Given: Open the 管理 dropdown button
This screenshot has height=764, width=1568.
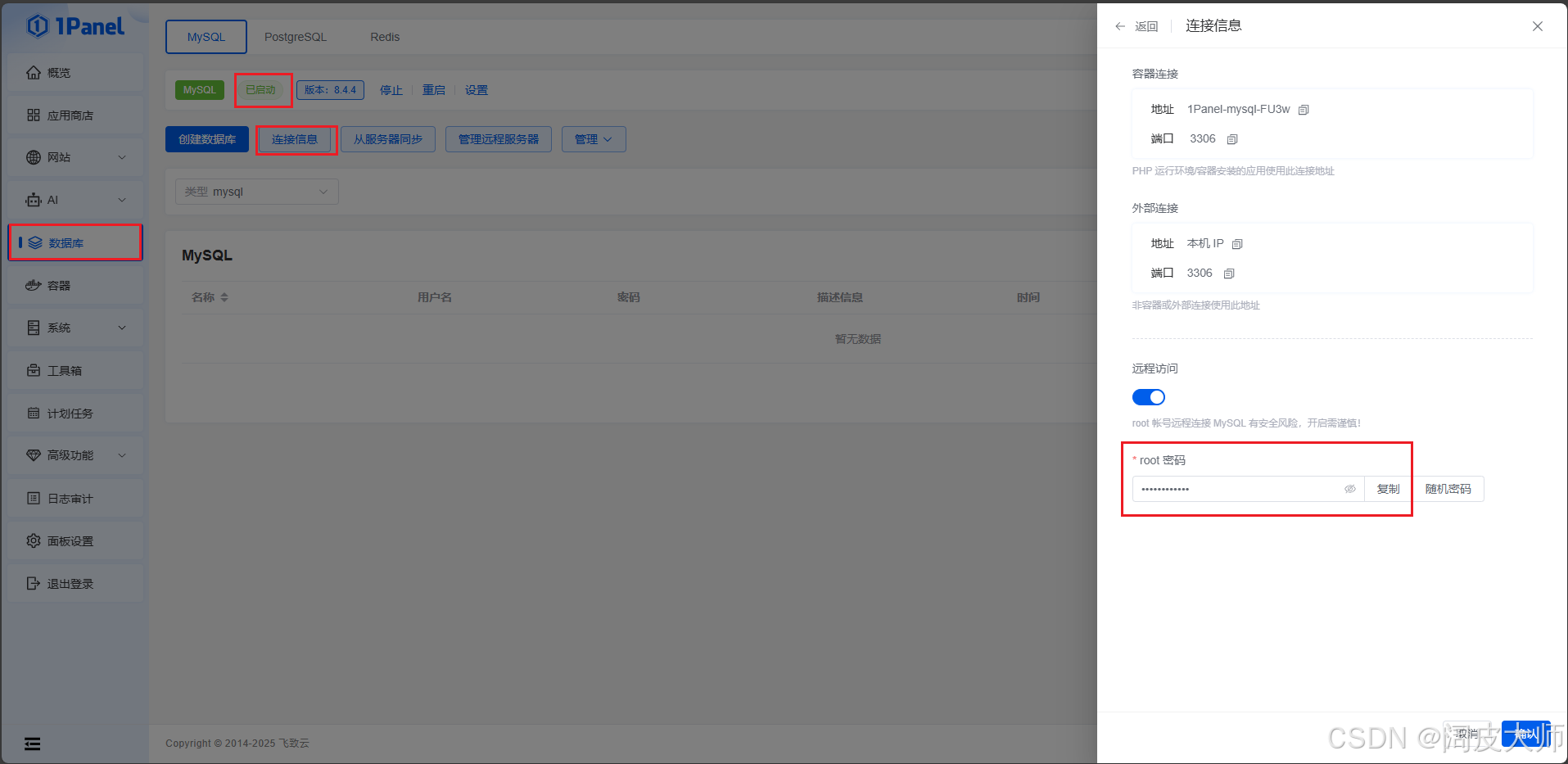Looking at the screenshot, I should point(594,139).
